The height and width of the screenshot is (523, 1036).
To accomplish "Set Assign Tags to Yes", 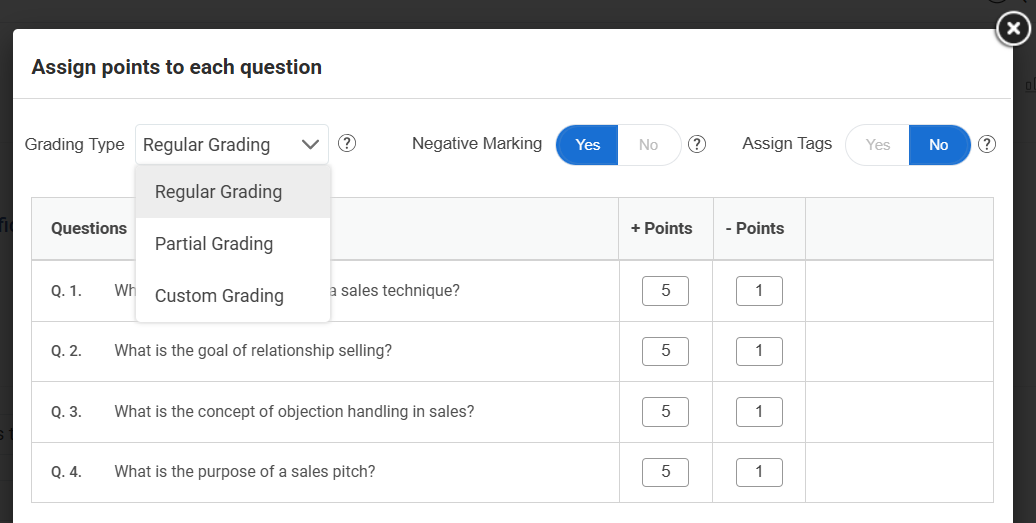I will click(877, 145).
